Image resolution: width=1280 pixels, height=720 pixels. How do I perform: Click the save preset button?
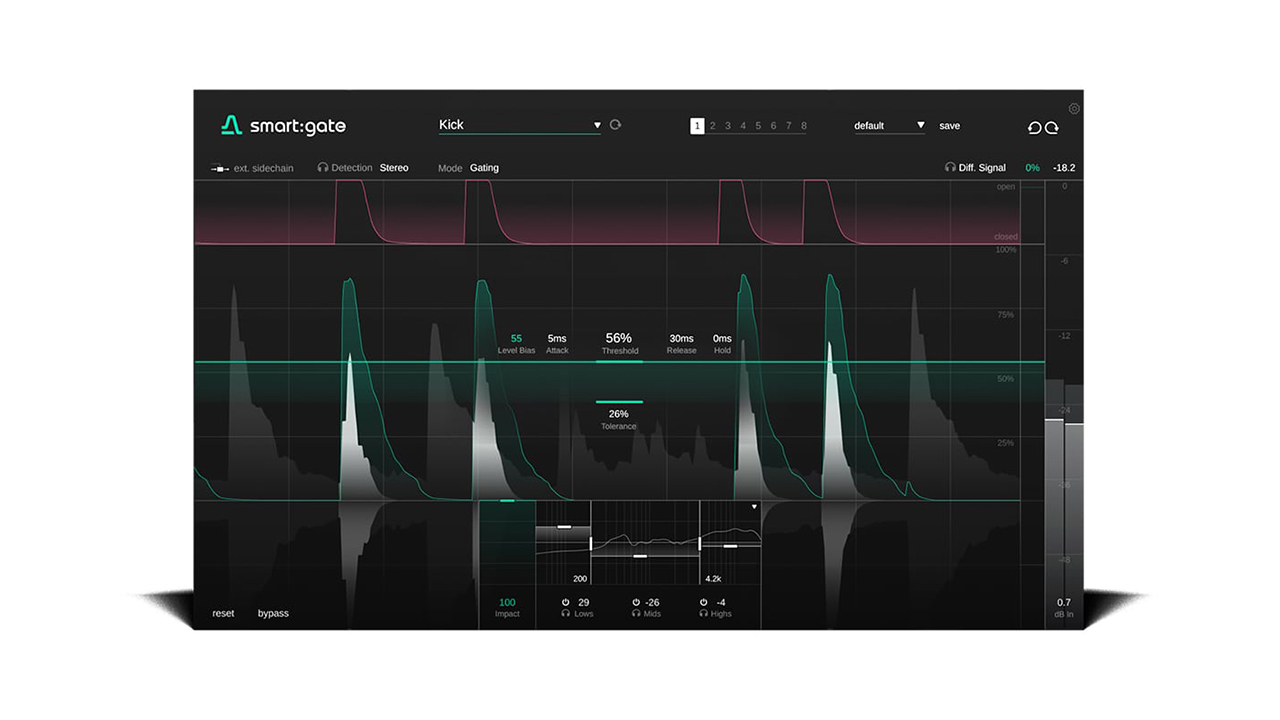(950, 126)
